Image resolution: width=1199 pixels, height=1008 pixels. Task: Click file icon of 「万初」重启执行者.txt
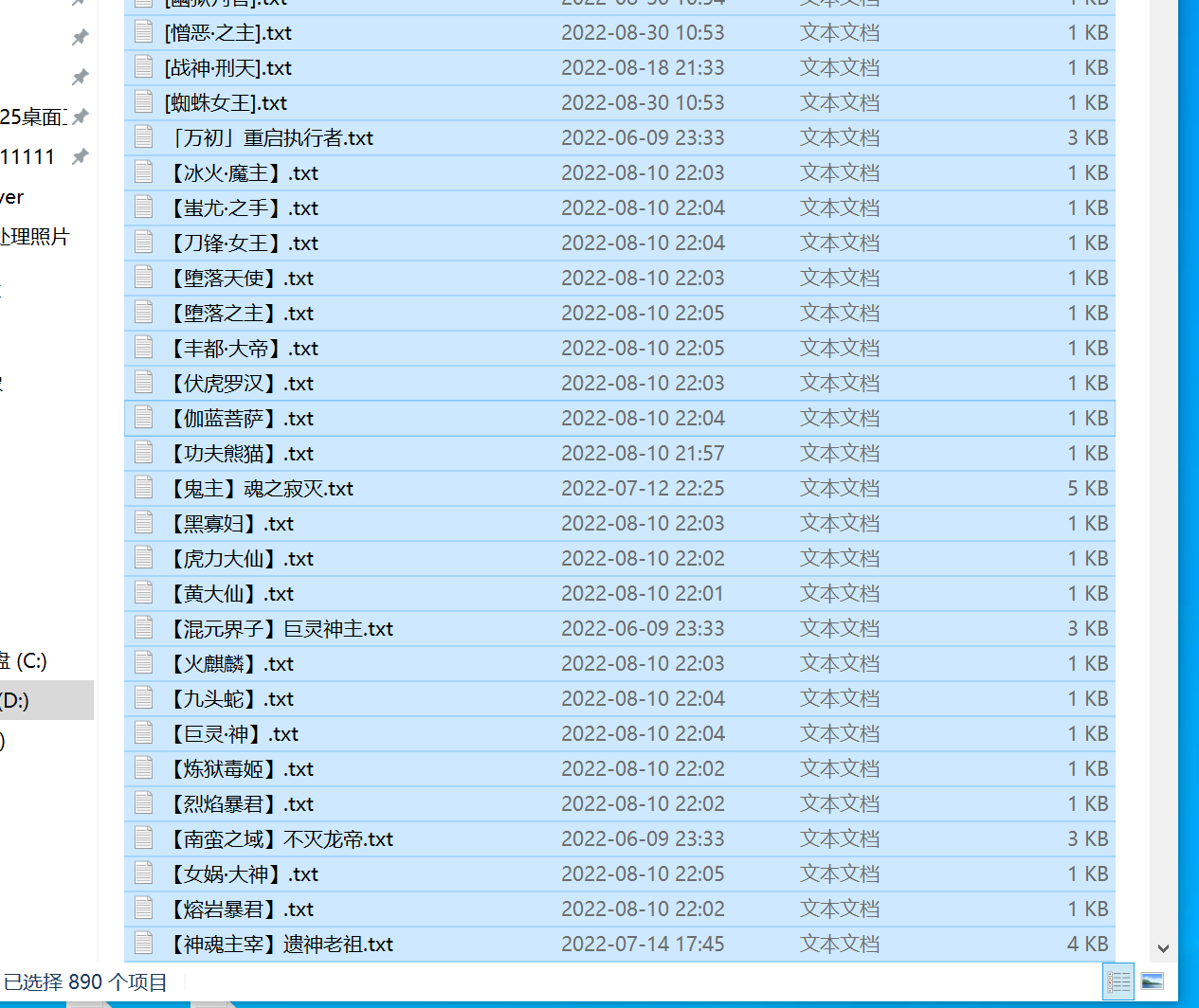[x=144, y=137]
